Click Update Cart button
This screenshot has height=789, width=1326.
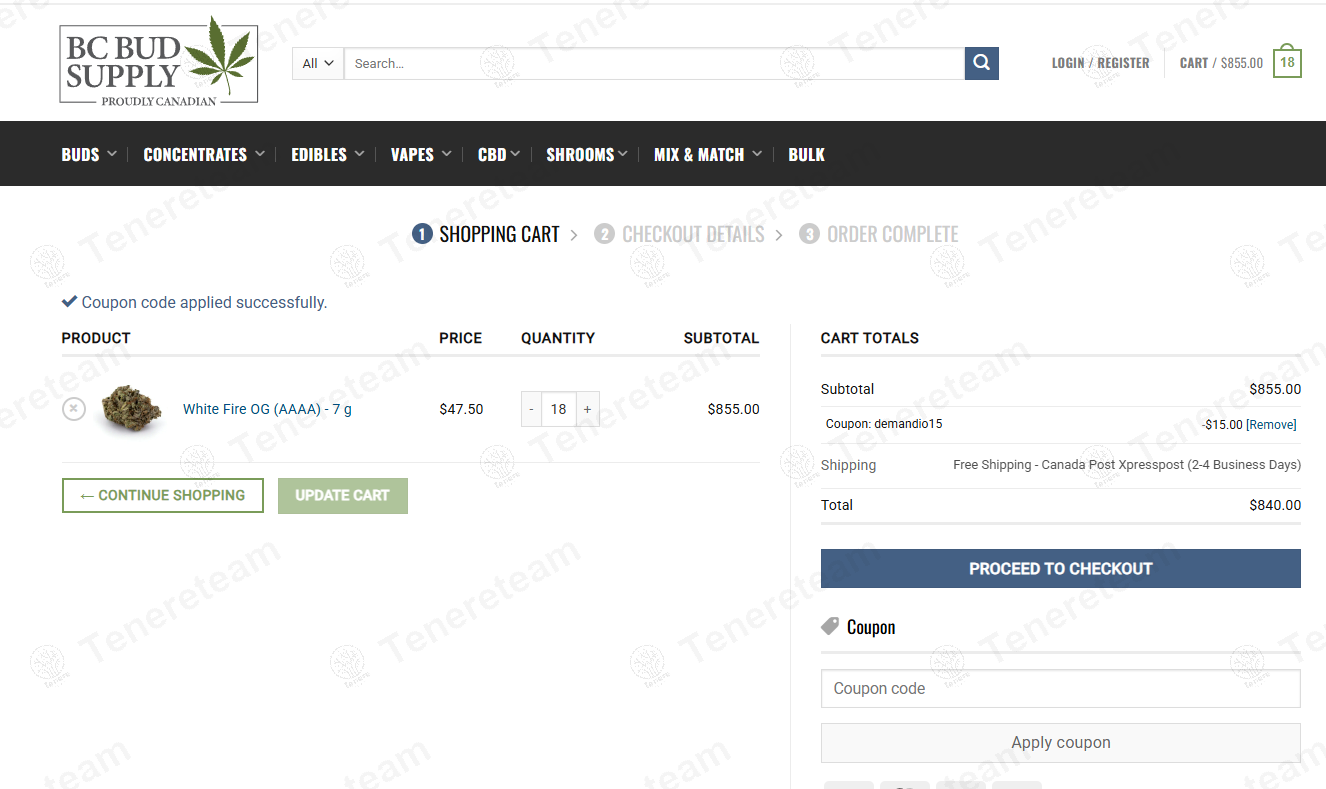[x=343, y=496]
